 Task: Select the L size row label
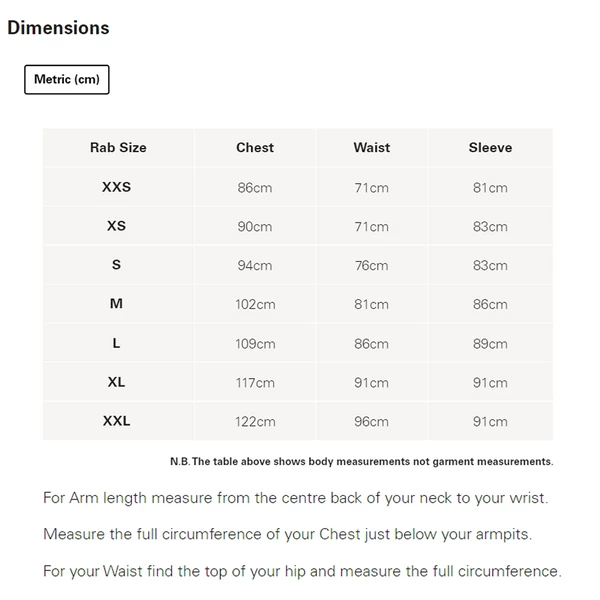coord(117,343)
